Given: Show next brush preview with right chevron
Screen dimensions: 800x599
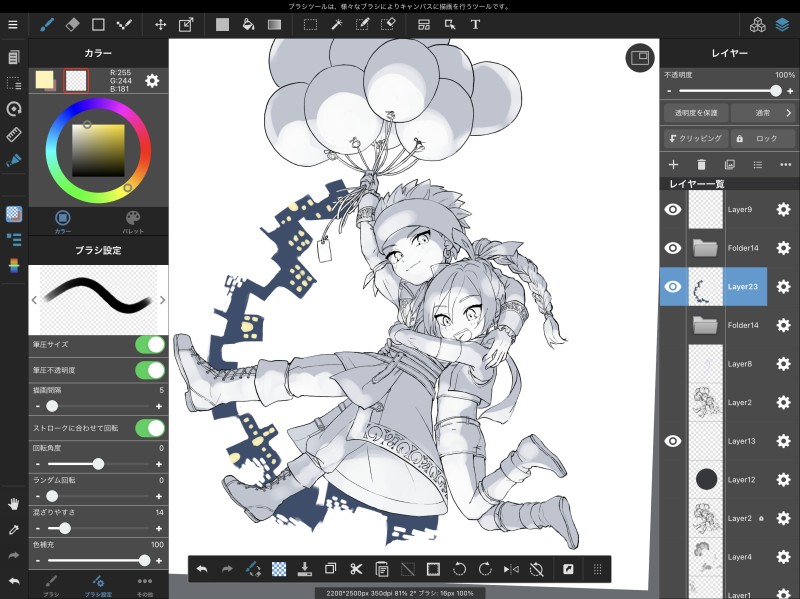Looking at the screenshot, I should (162, 300).
